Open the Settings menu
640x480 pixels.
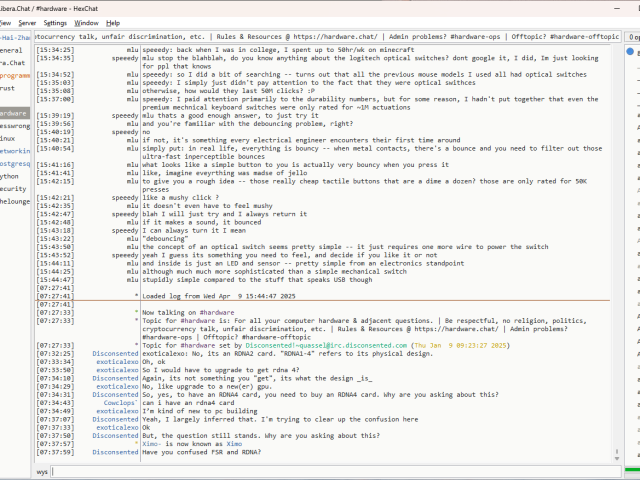point(56,22)
